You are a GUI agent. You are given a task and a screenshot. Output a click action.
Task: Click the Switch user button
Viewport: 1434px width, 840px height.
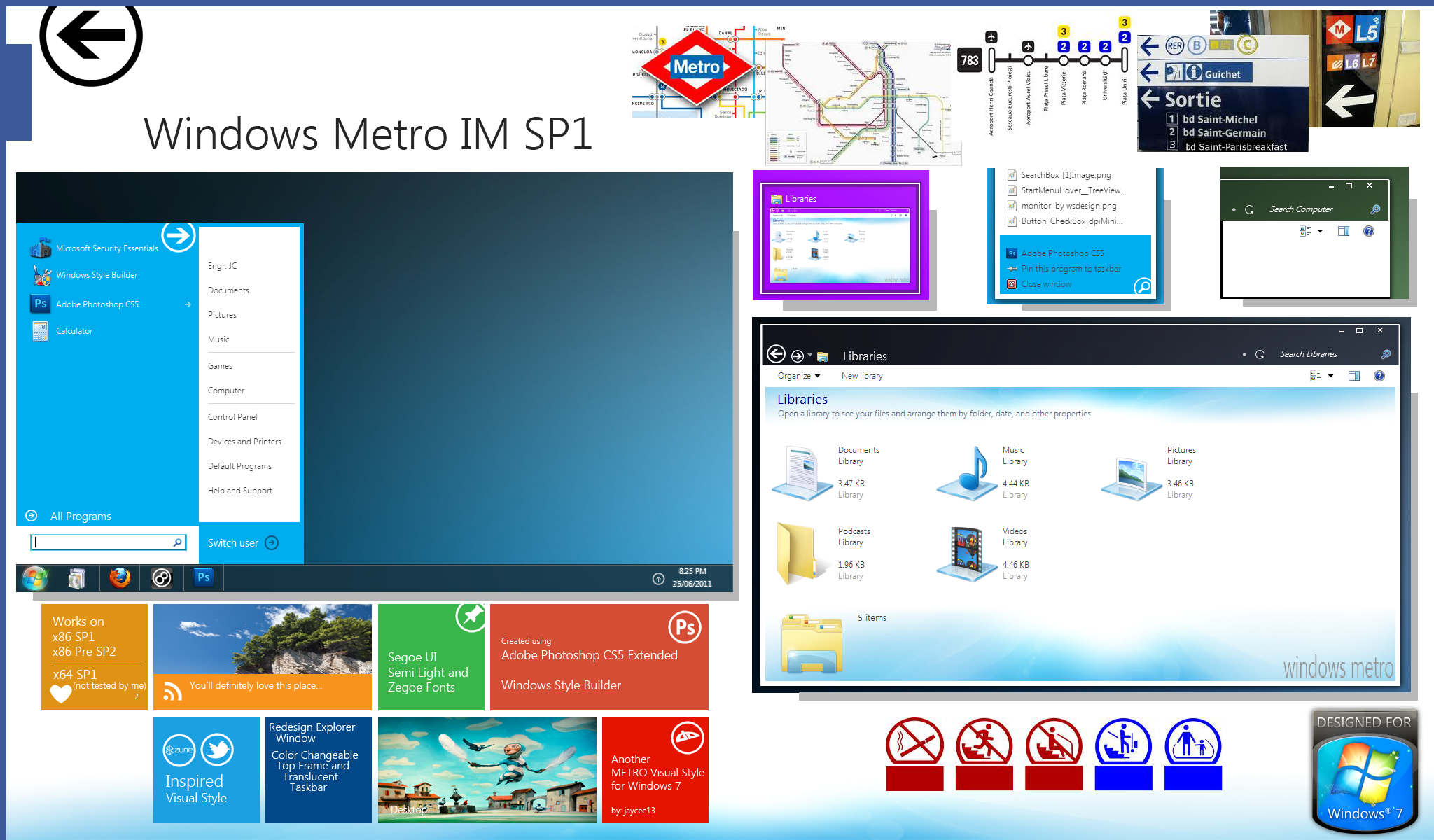243,543
